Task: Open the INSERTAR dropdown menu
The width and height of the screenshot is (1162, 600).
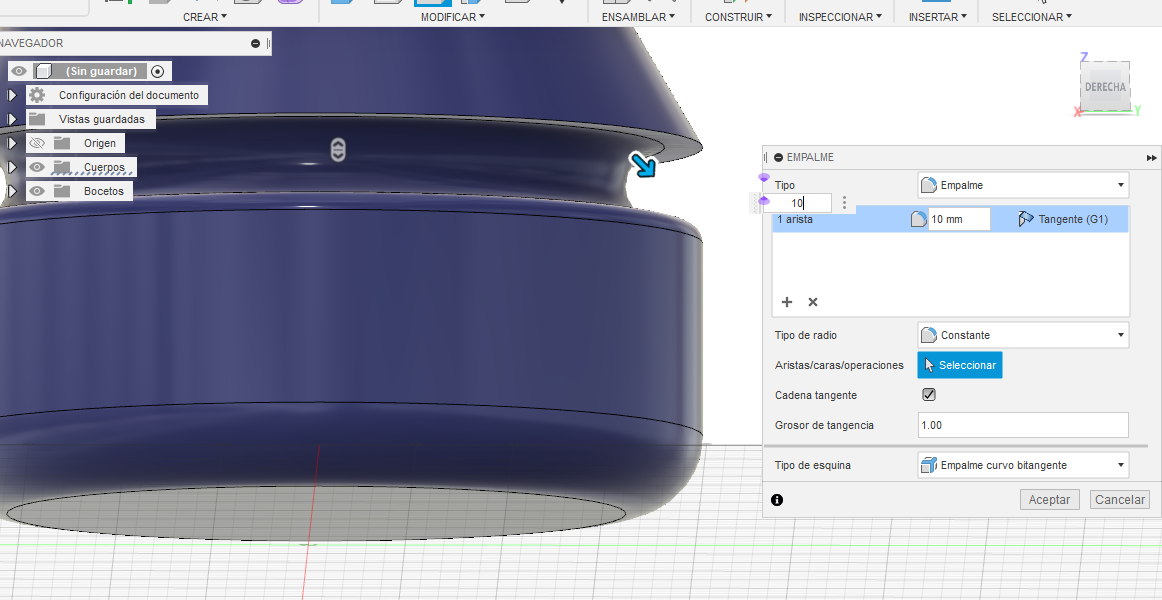Action: coord(937,16)
